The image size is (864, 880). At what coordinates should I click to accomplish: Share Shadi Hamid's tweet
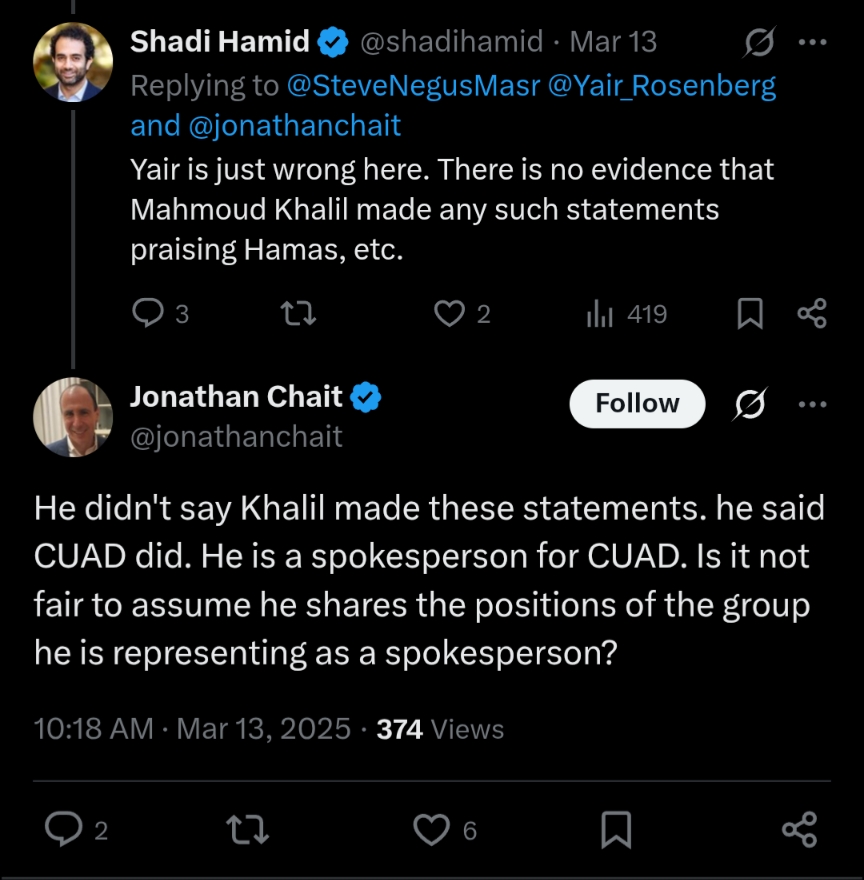tap(812, 314)
